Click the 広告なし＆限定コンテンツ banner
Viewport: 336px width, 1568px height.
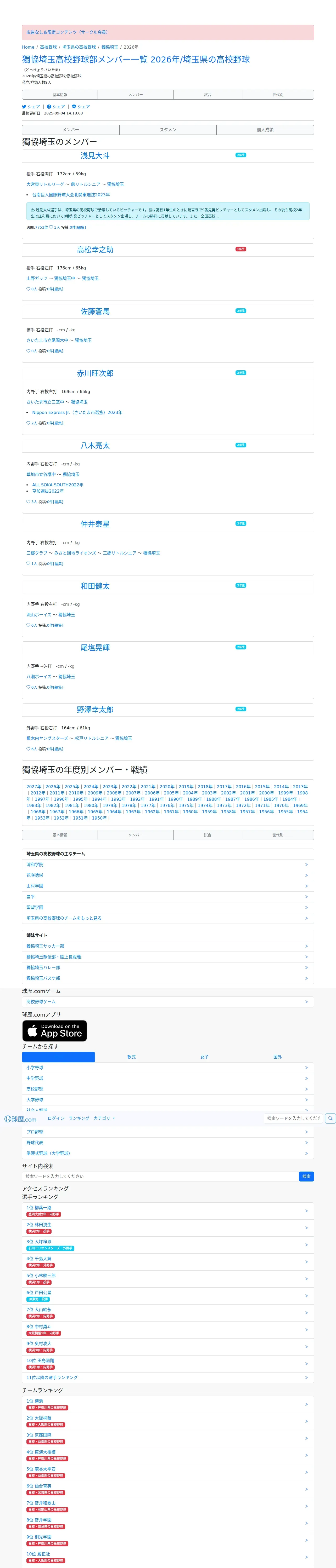coord(168,32)
